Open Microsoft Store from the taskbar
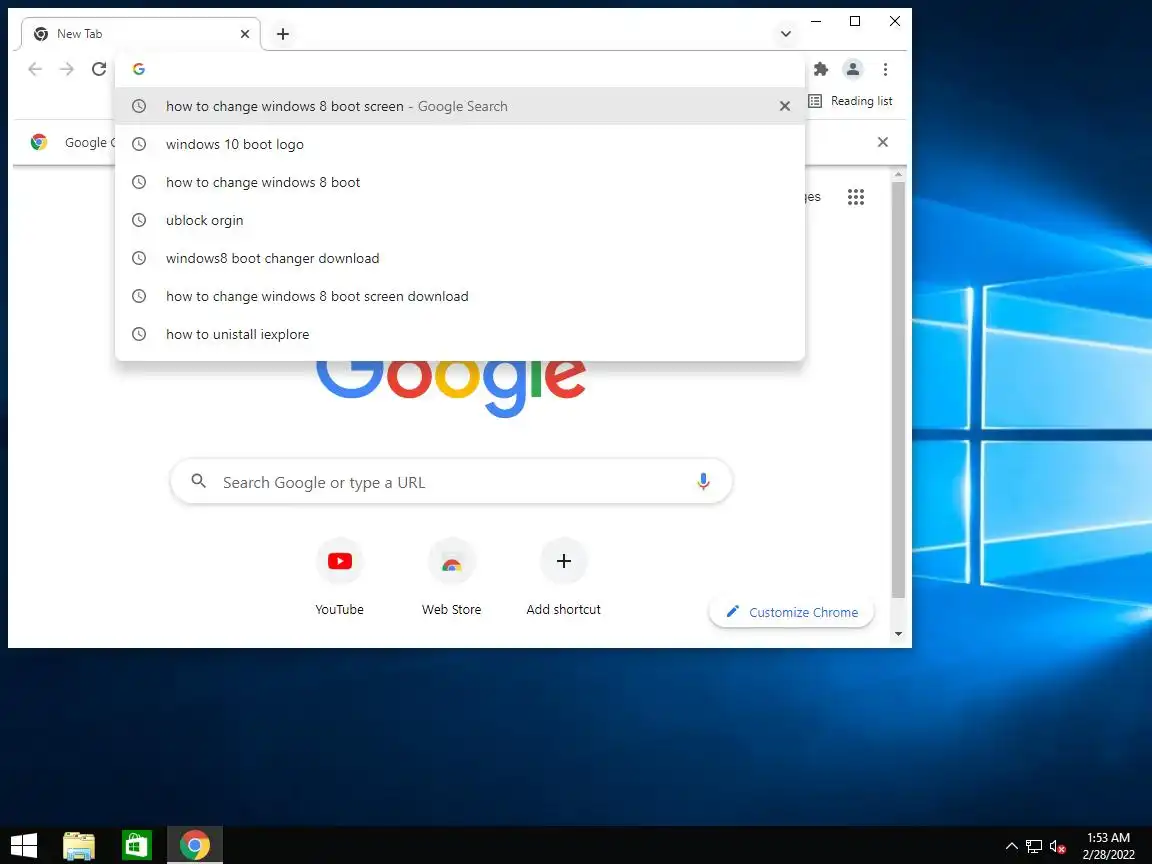Image resolution: width=1152 pixels, height=864 pixels. (x=137, y=846)
